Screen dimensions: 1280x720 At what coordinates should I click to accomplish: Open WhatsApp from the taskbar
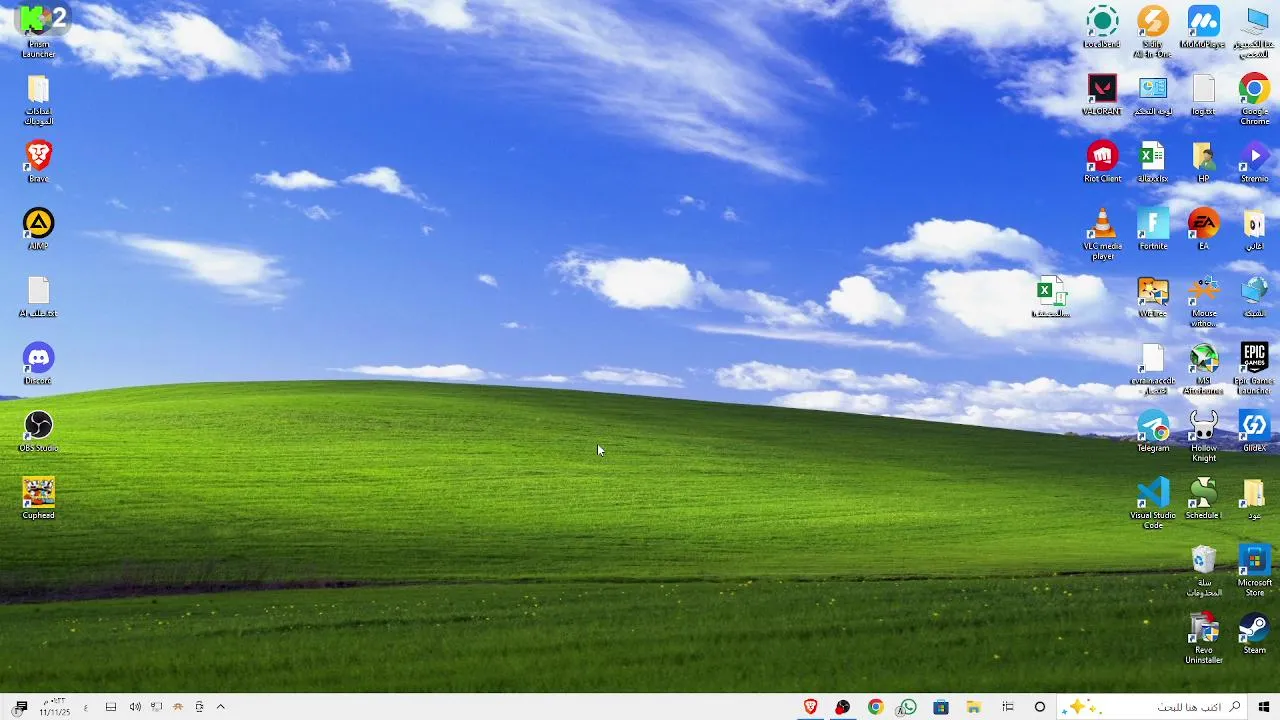908,707
